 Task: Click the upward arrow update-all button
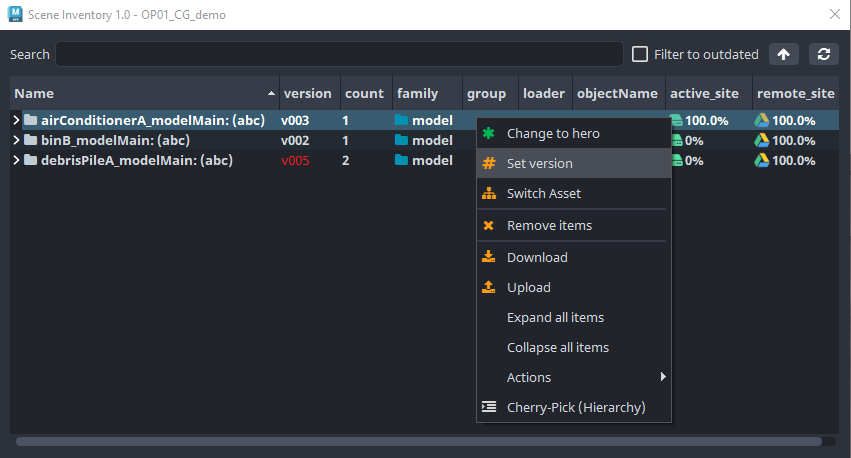783,54
